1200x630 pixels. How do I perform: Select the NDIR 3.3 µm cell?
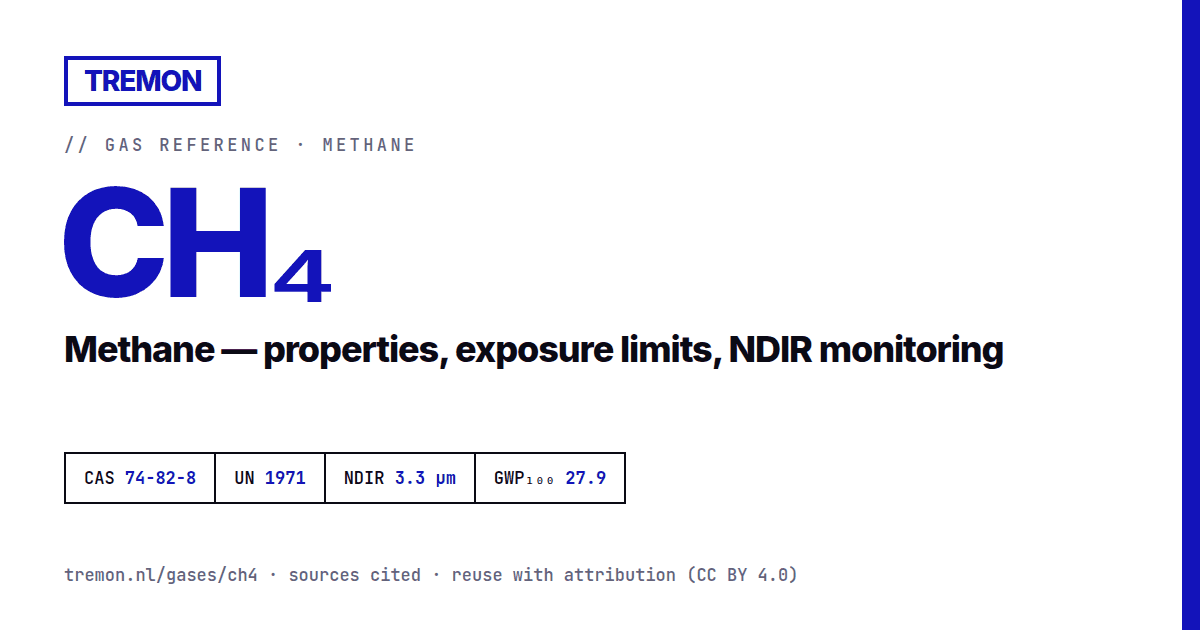(x=400, y=478)
